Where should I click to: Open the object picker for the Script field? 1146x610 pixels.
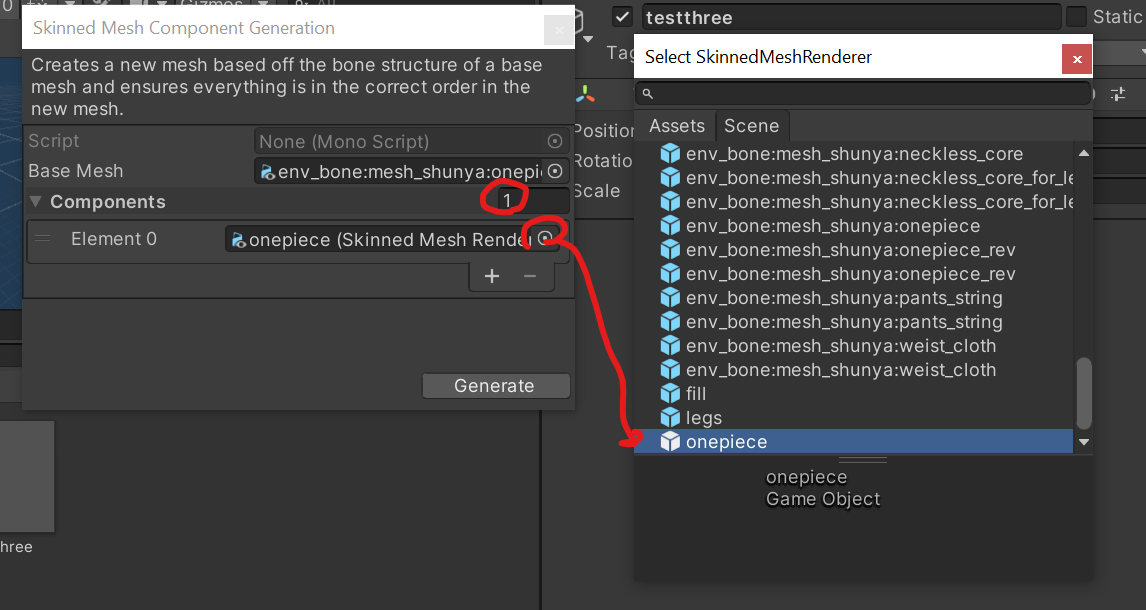[x=555, y=141]
